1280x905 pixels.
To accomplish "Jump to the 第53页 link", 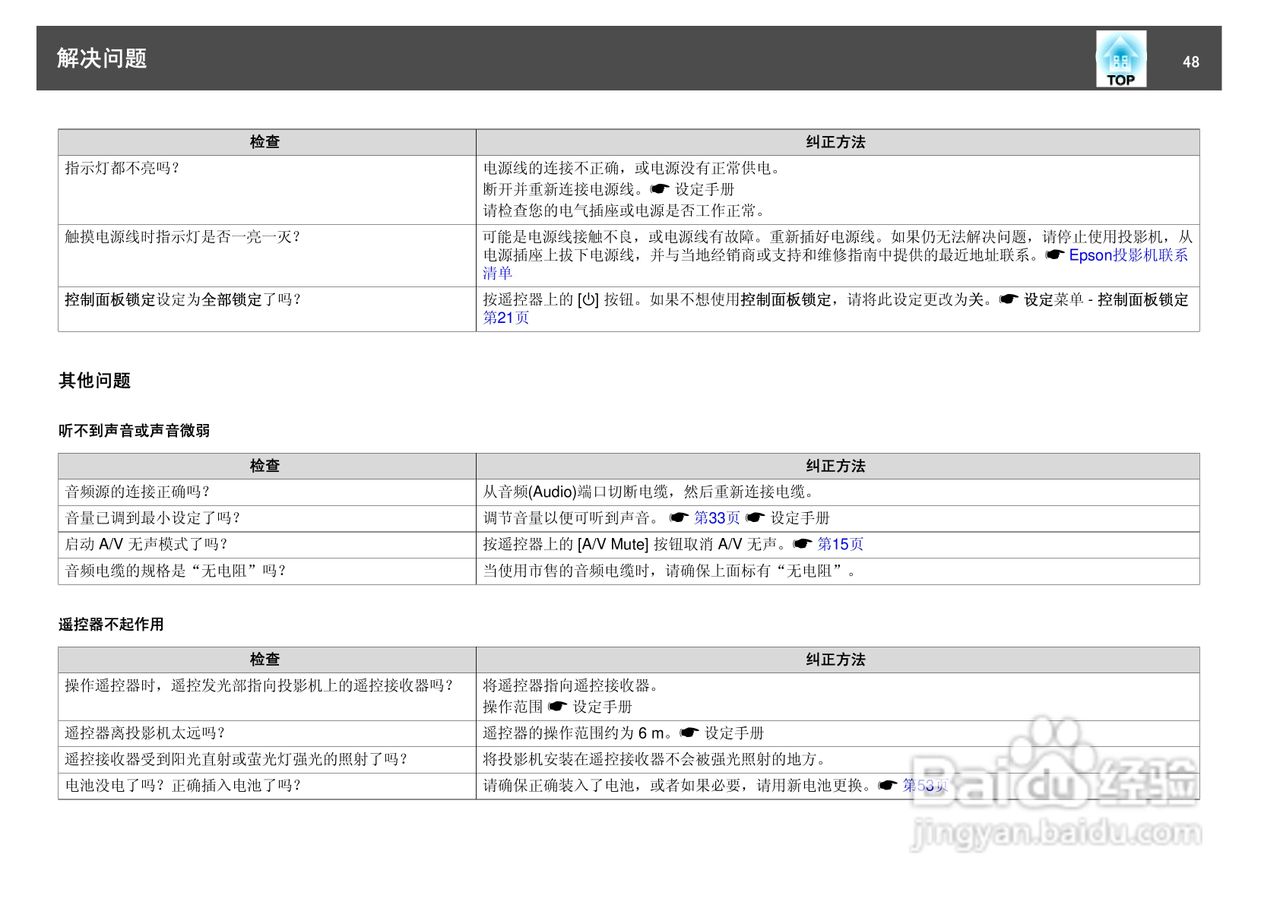I will 926,786.
